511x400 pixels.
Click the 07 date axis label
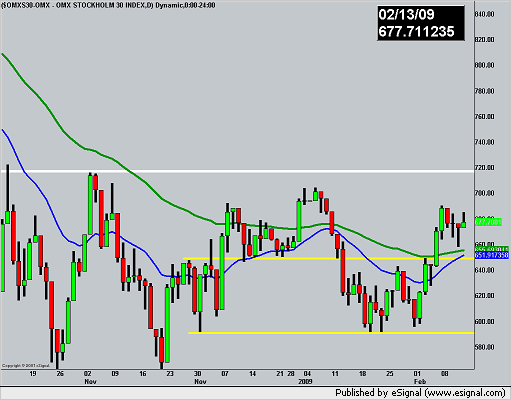[x=225, y=374]
